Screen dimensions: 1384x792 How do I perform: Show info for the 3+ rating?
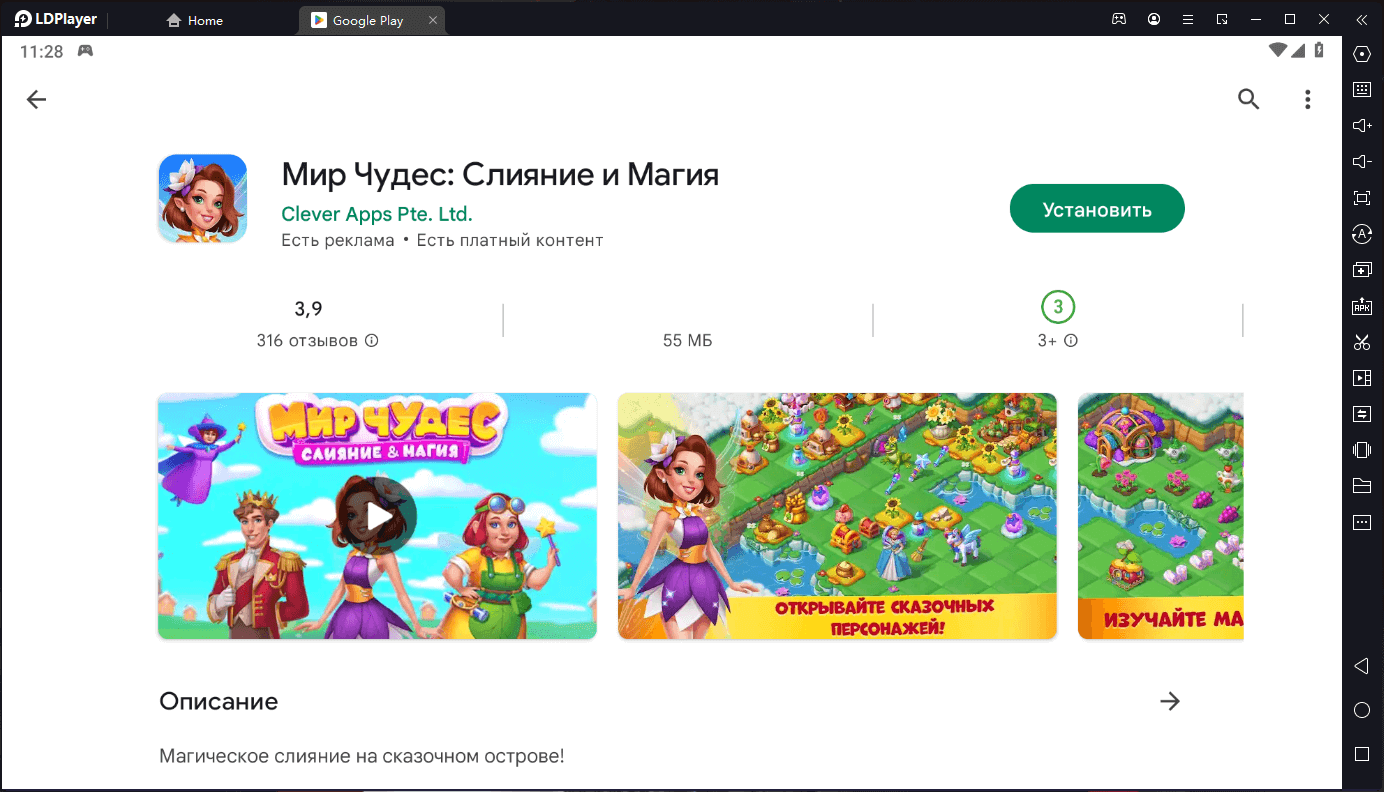pos(1071,341)
